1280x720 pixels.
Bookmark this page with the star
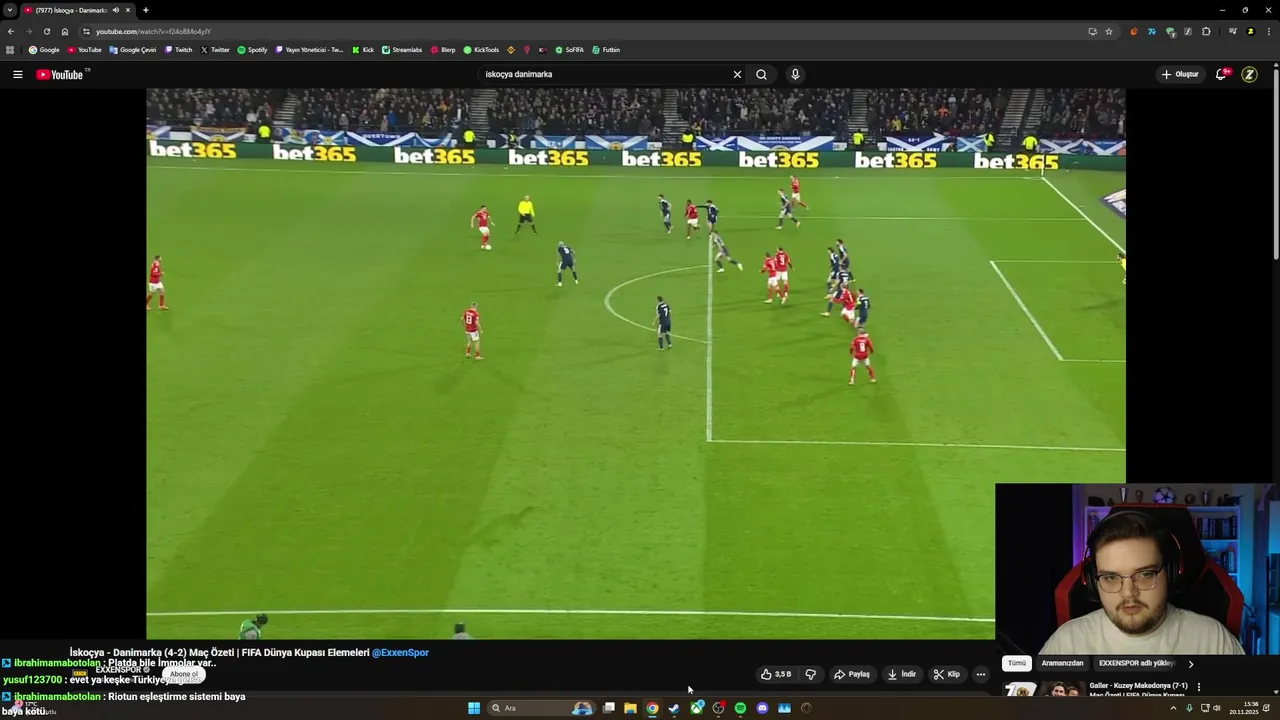[1109, 31]
